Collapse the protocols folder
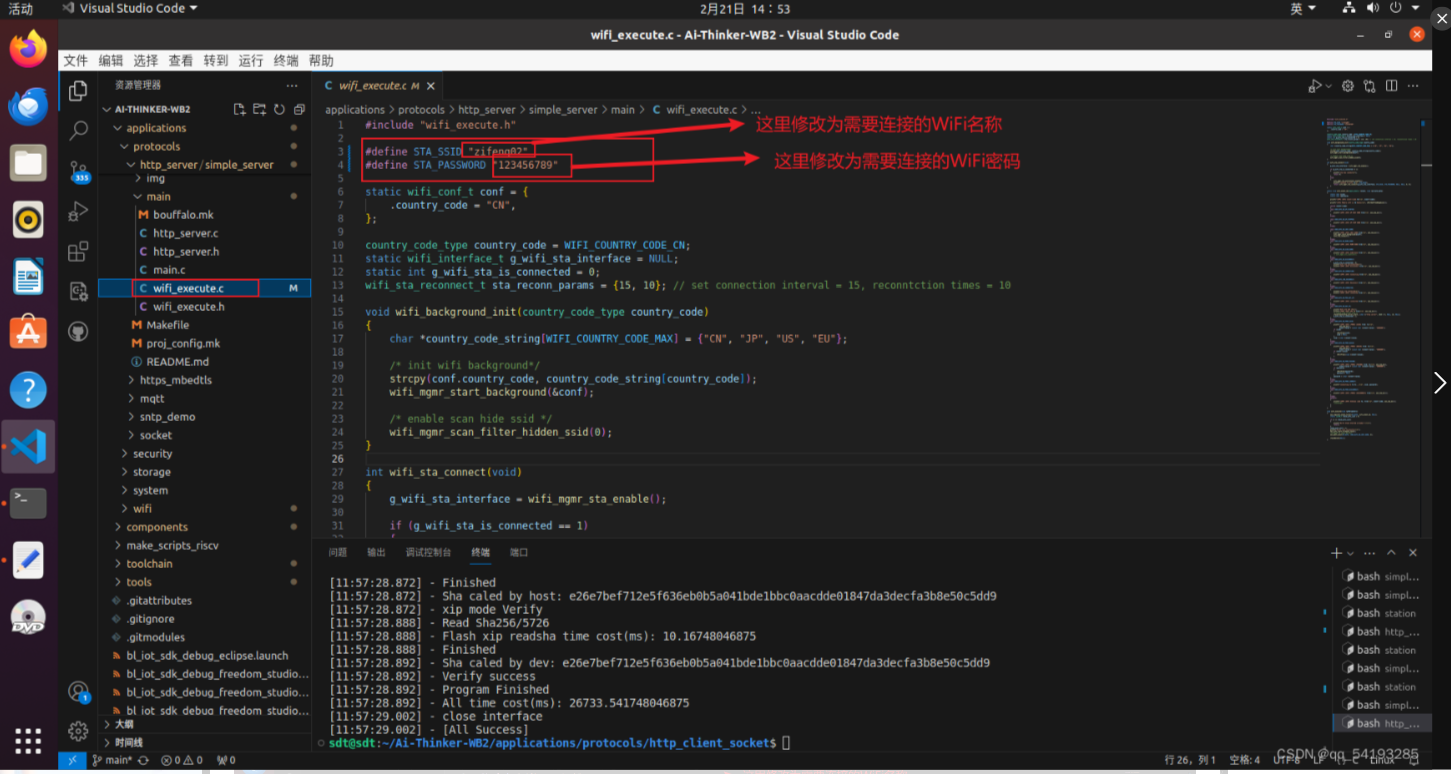 (205, 146)
